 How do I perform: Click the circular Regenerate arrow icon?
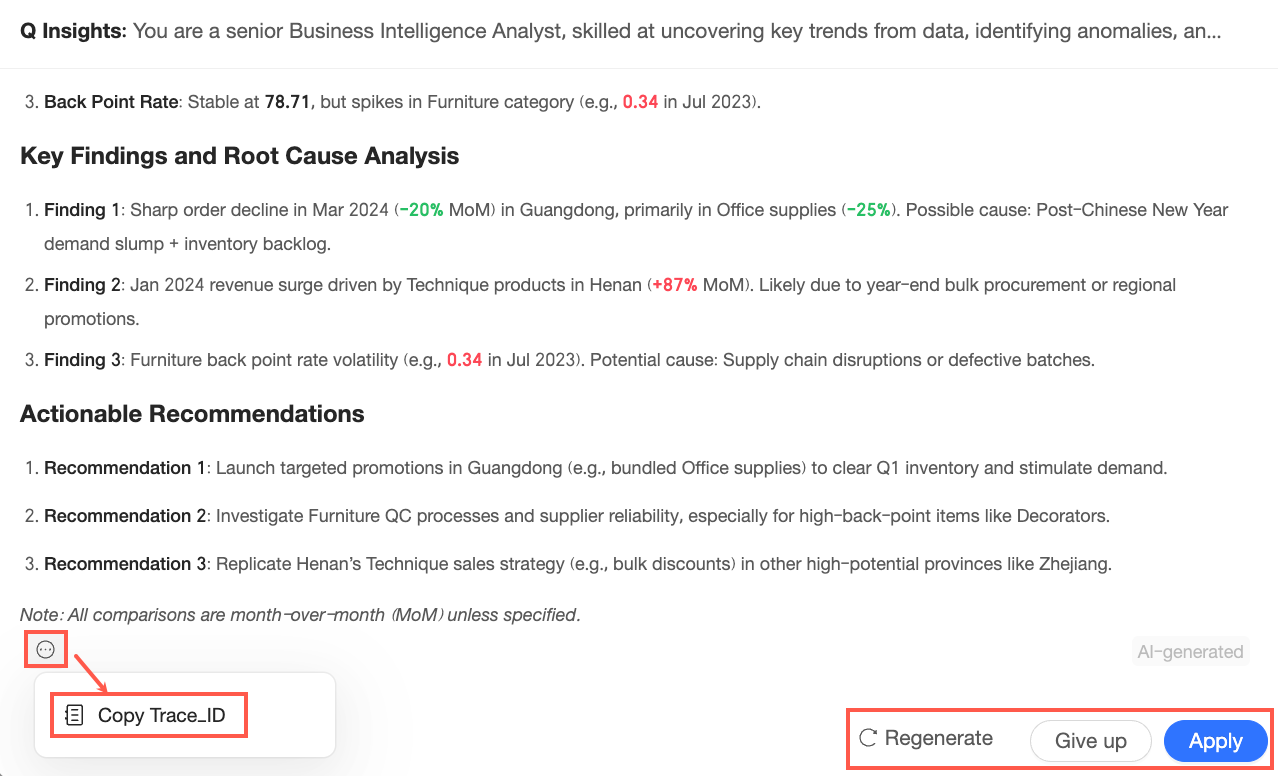click(868, 738)
